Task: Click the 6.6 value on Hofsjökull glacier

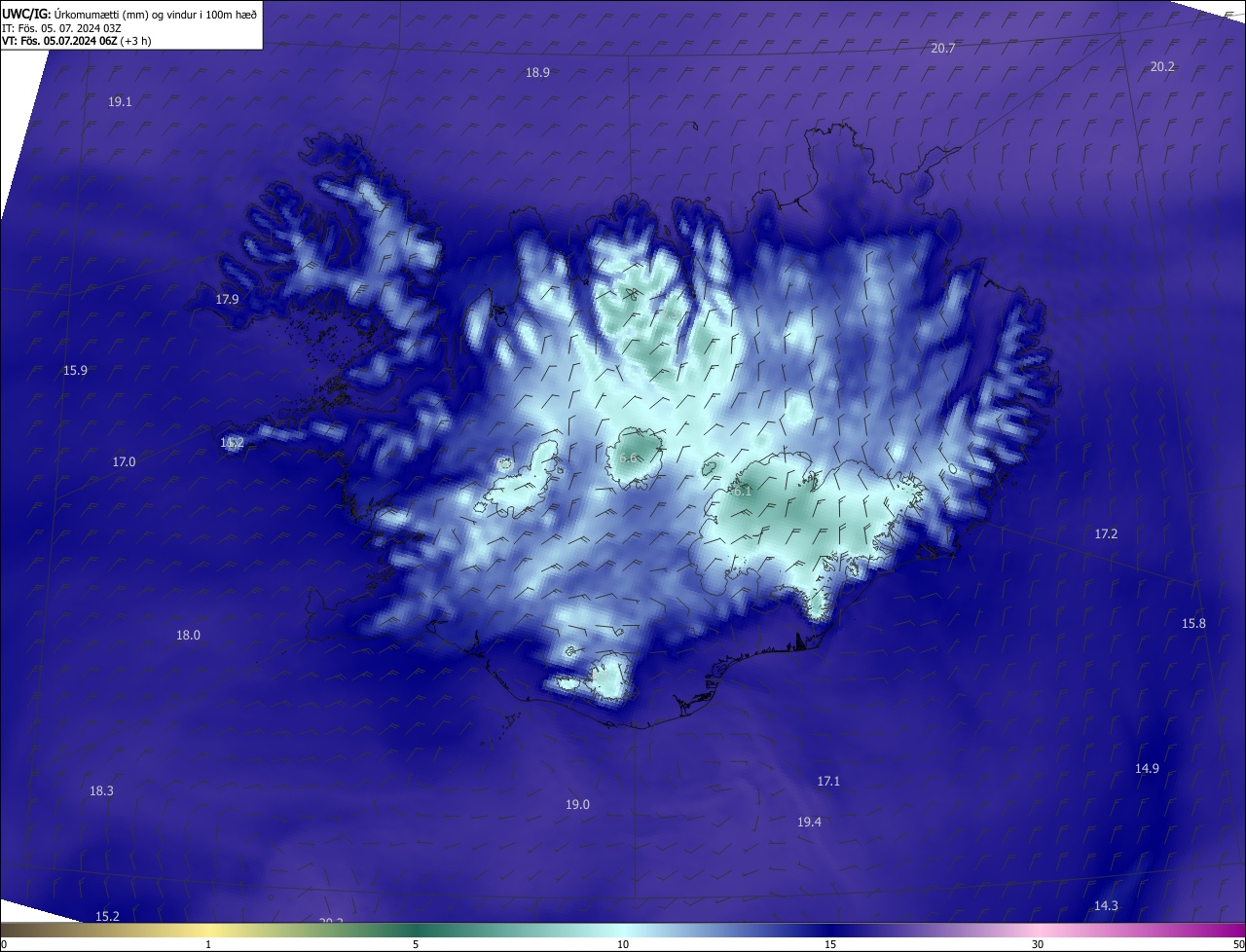Action: point(628,458)
